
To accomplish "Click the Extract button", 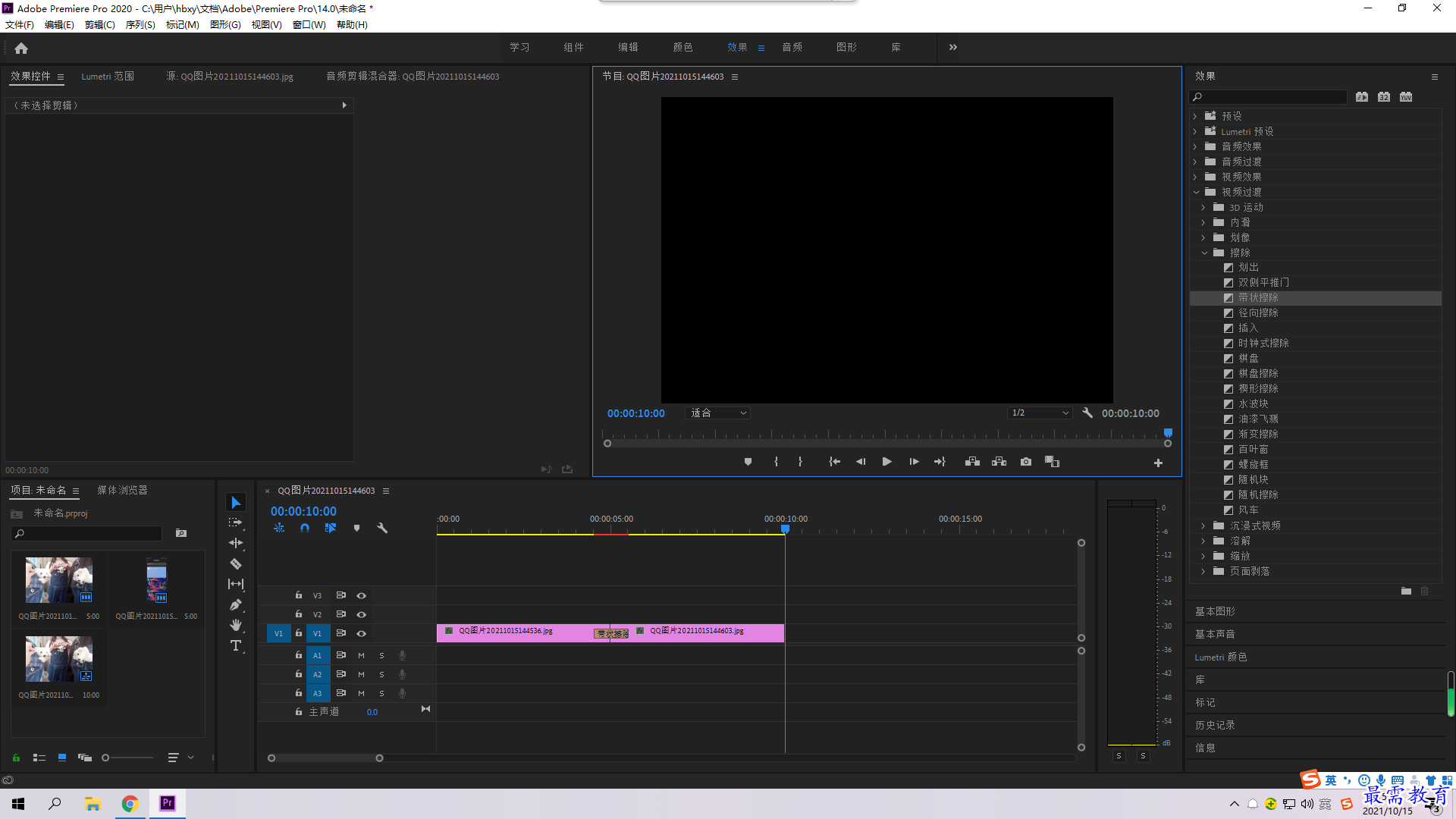I will pos(999,462).
